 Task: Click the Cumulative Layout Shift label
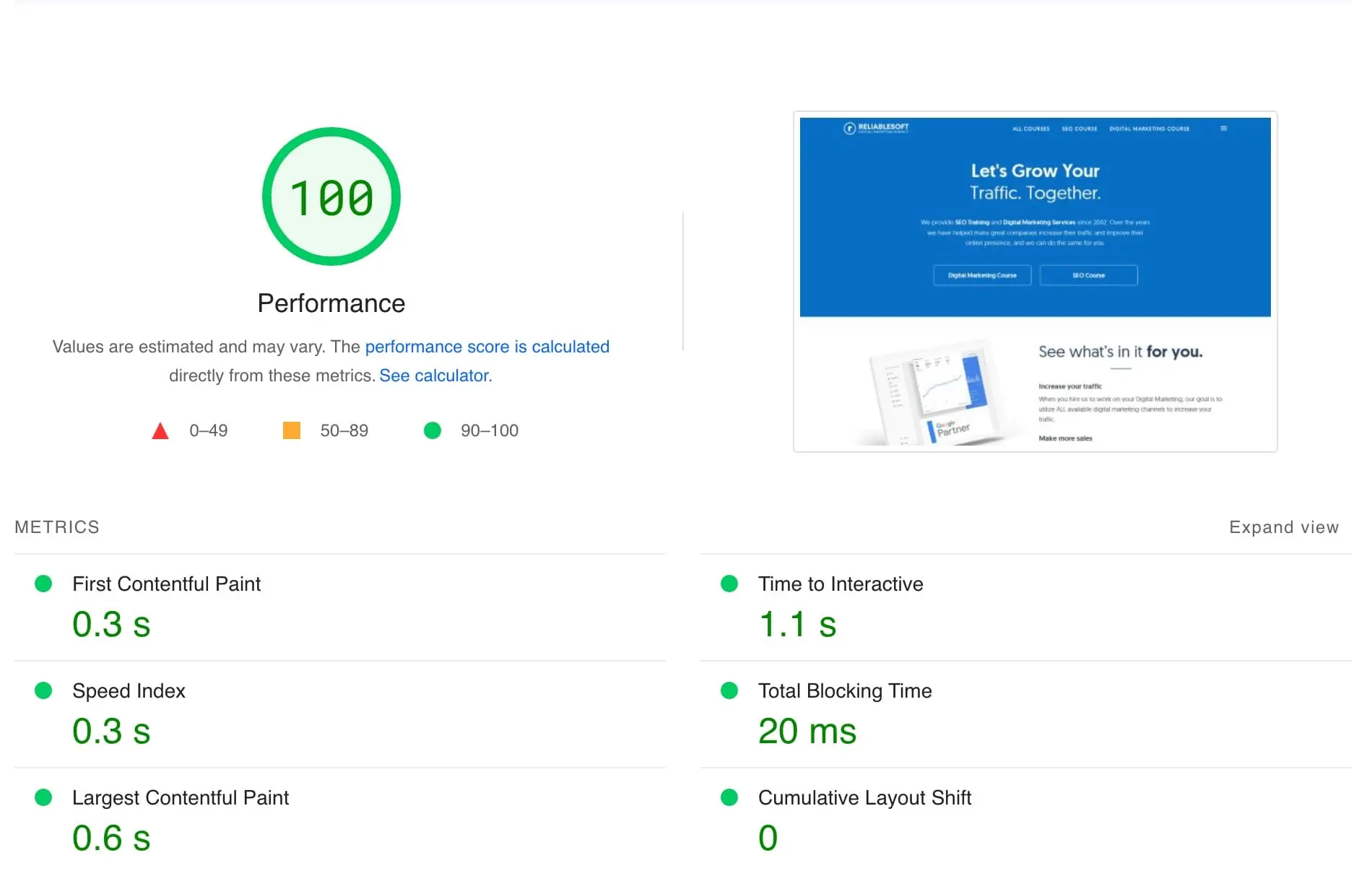[864, 797]
